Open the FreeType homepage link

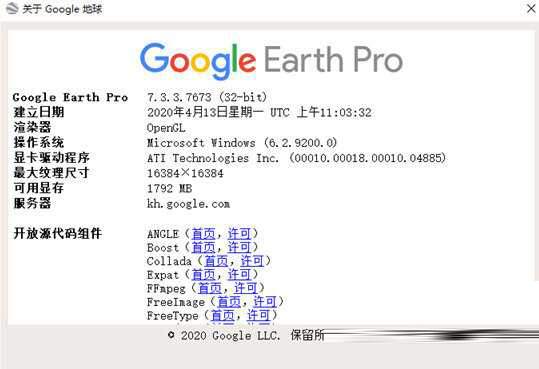click(223, 316)
